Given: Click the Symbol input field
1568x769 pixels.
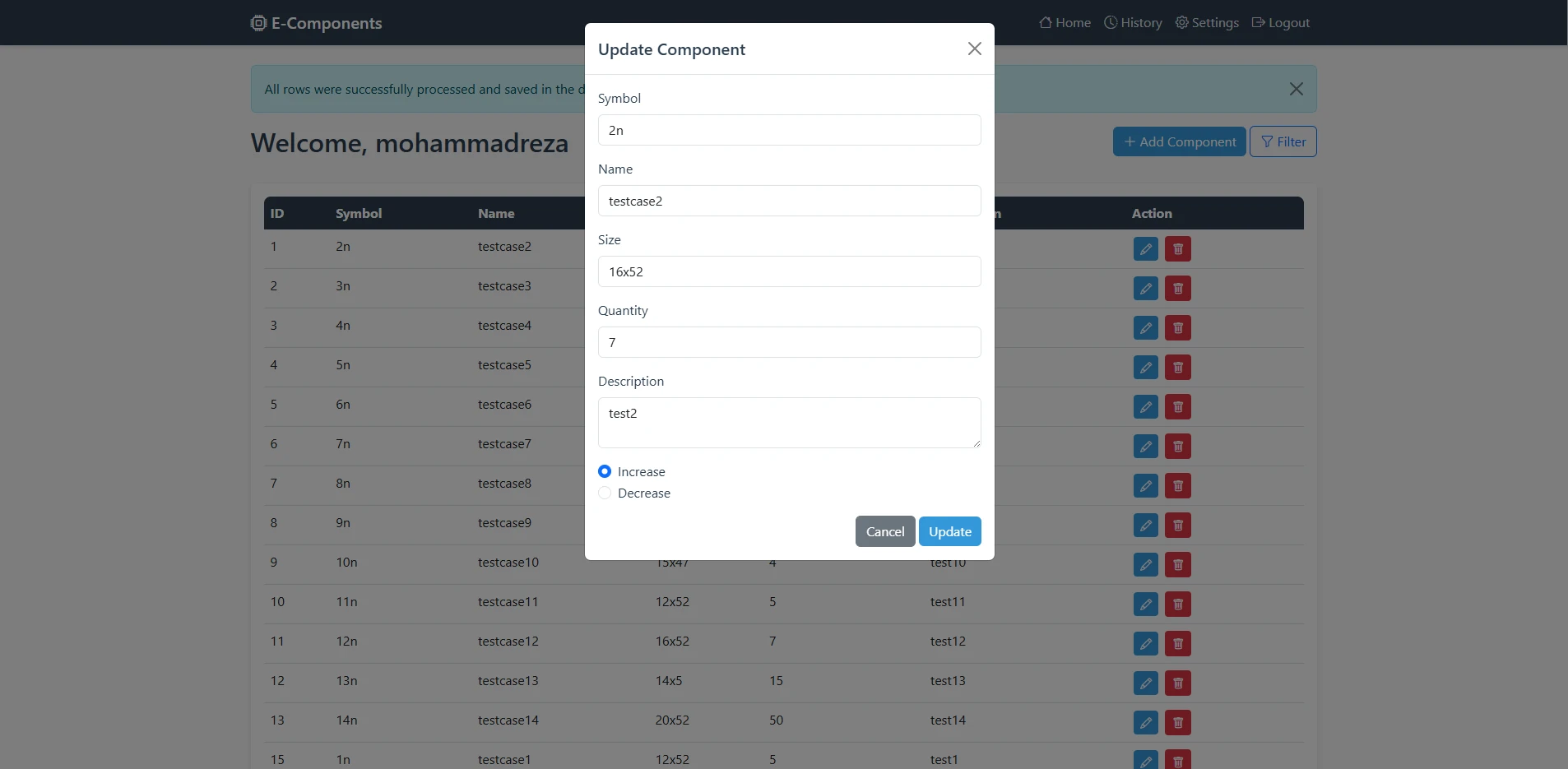Looking at the screenshot, I should click(789, 130).
